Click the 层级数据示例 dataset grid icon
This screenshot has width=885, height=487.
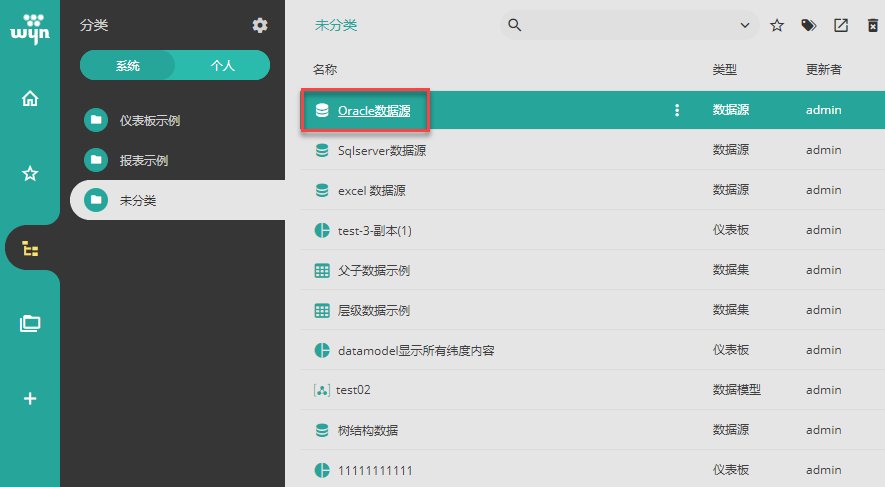pos(322,310)
